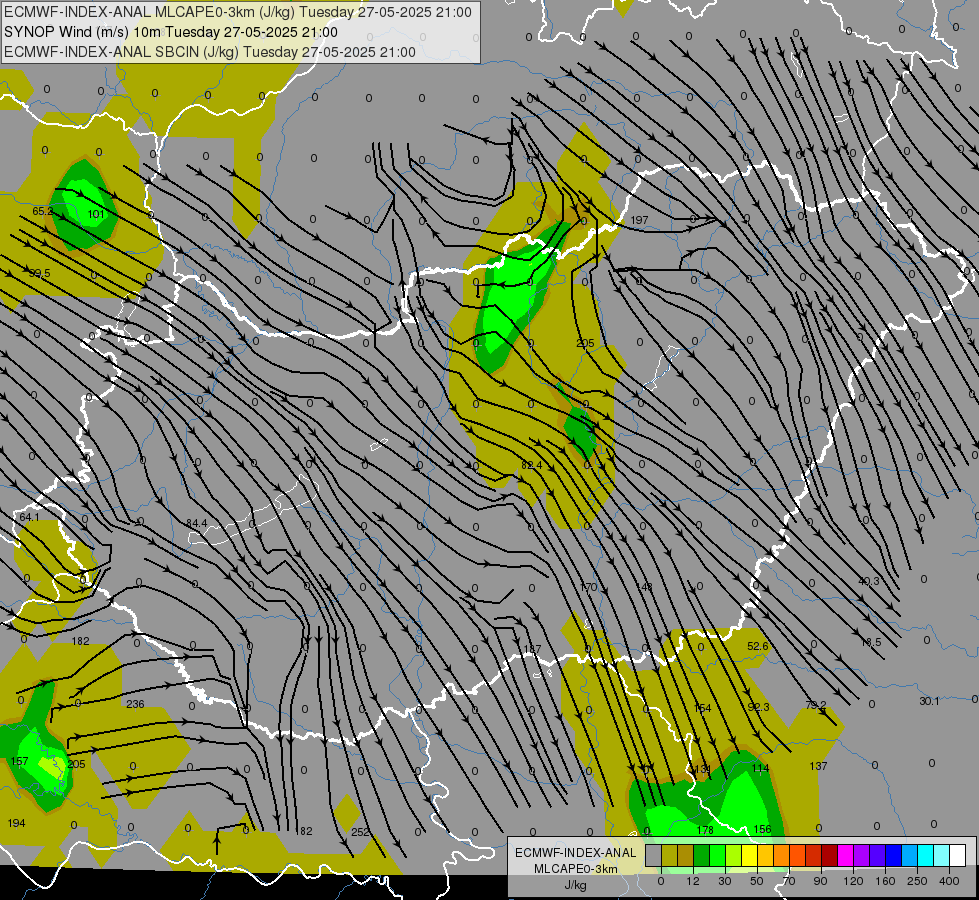
Task: Click the J/kg unit label in legend
Action: 575,885
